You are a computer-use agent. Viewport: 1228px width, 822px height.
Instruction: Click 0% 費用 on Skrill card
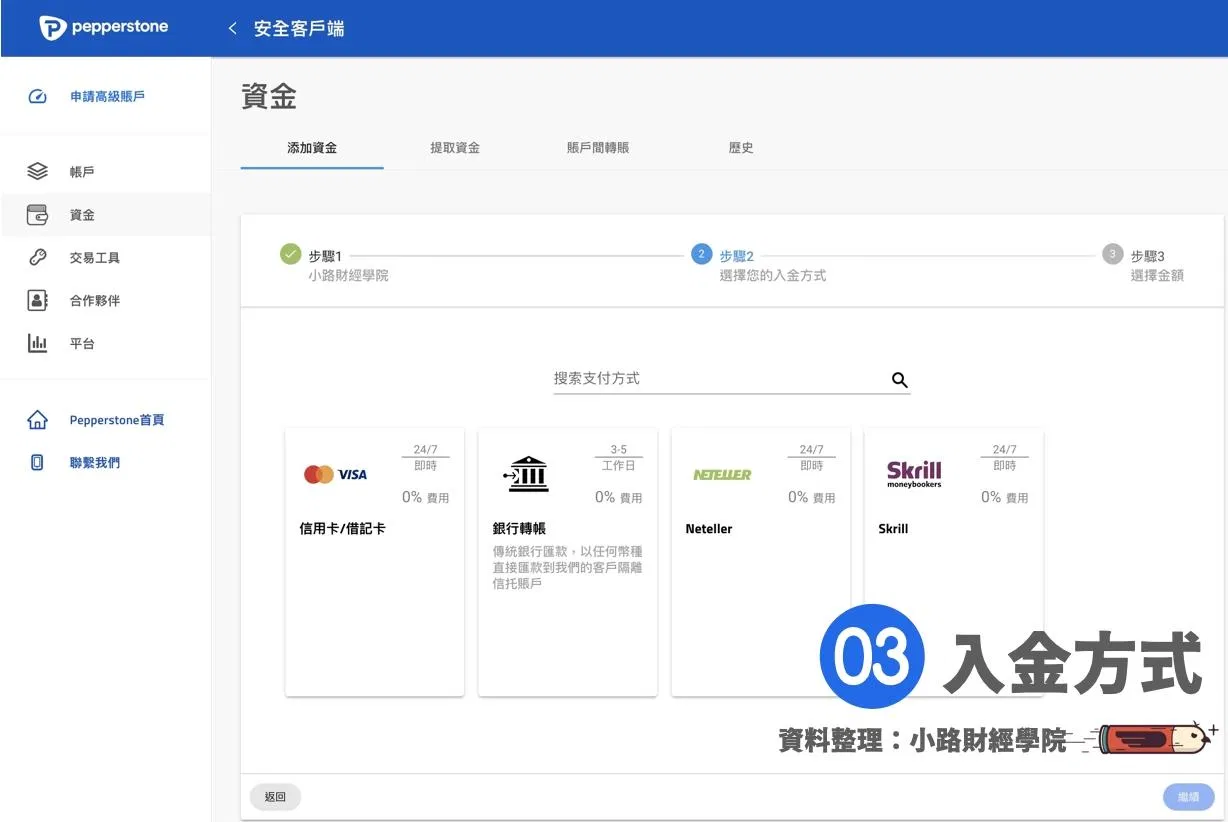click(1004, 497)
